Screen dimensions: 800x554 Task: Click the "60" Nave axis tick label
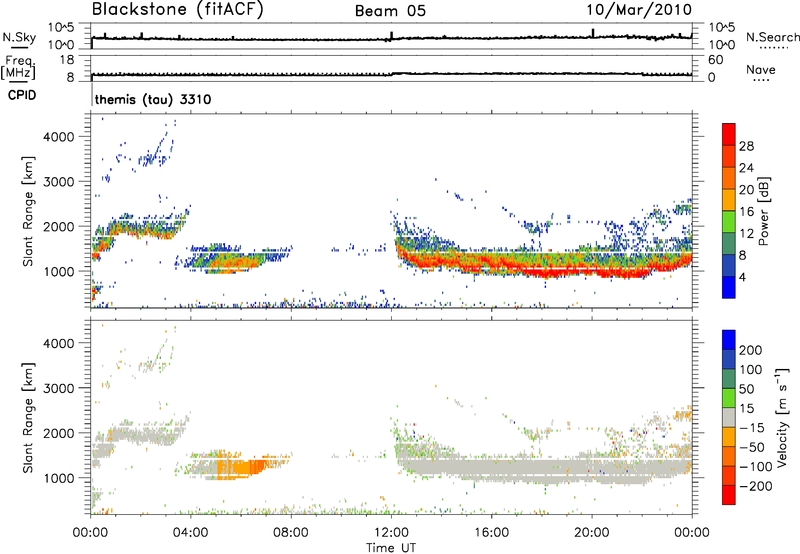click(x=715, y=60)
